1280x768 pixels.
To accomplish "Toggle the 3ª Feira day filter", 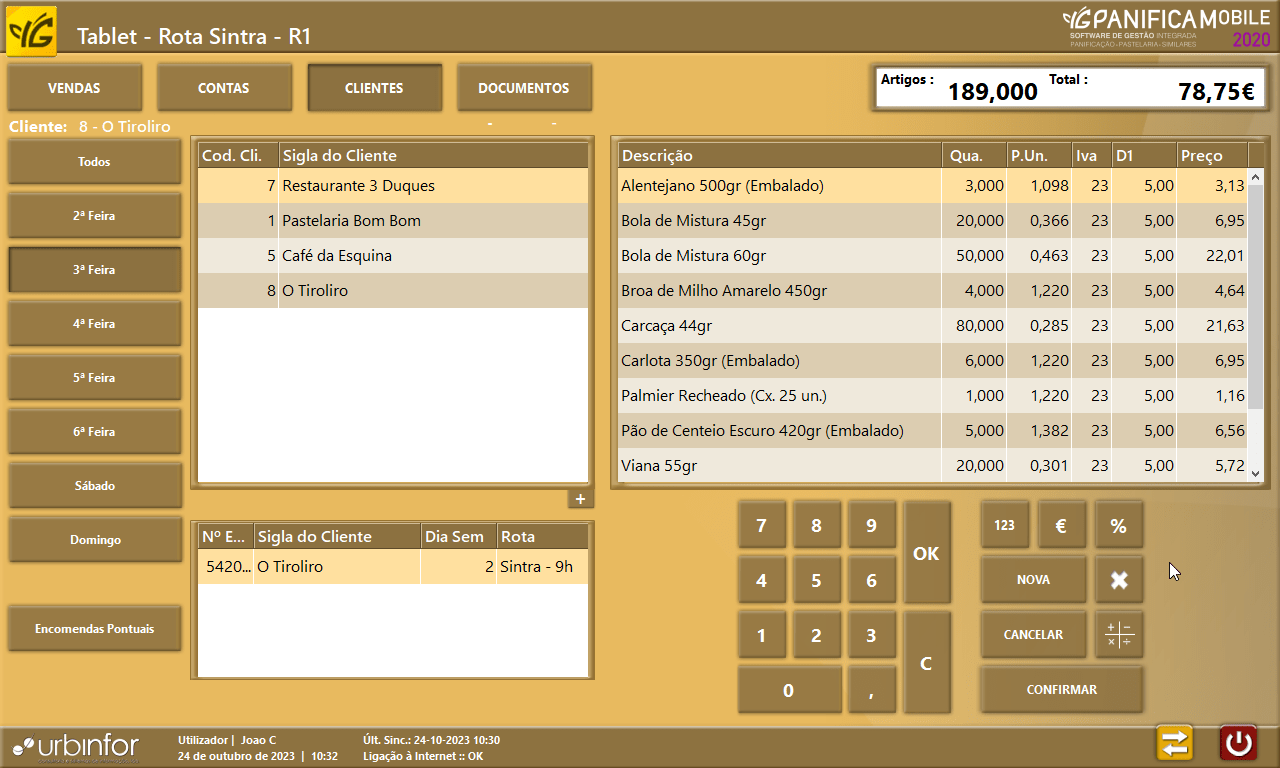I will [95, 270].
